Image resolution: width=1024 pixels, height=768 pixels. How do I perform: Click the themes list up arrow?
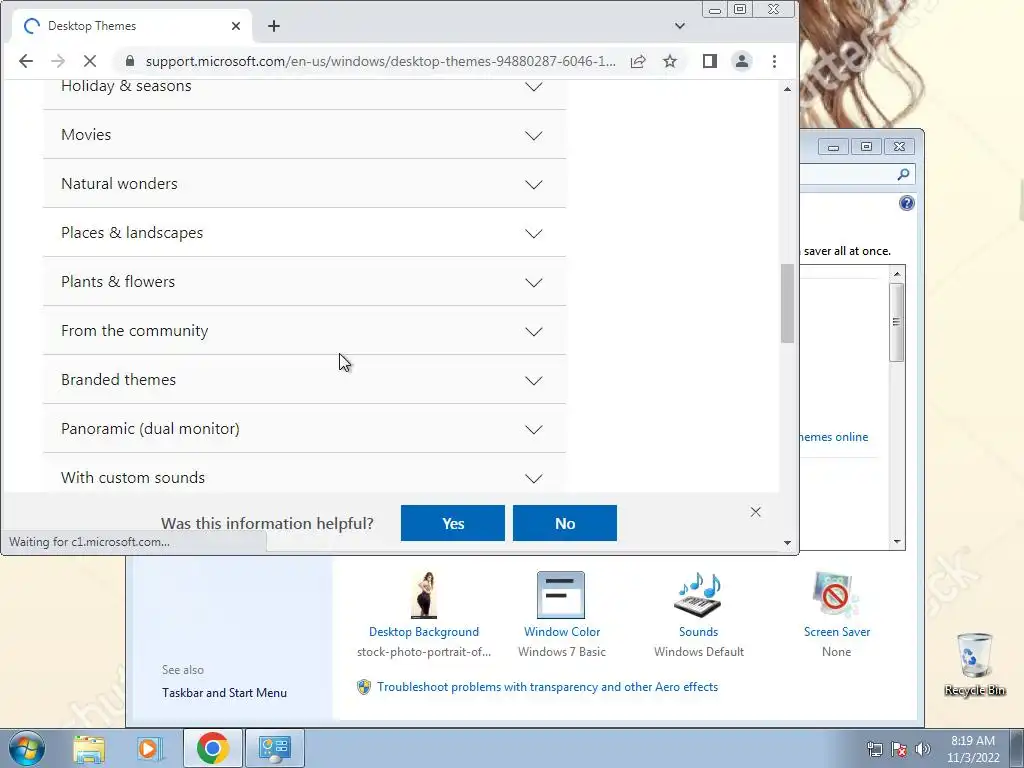(897, 274)
